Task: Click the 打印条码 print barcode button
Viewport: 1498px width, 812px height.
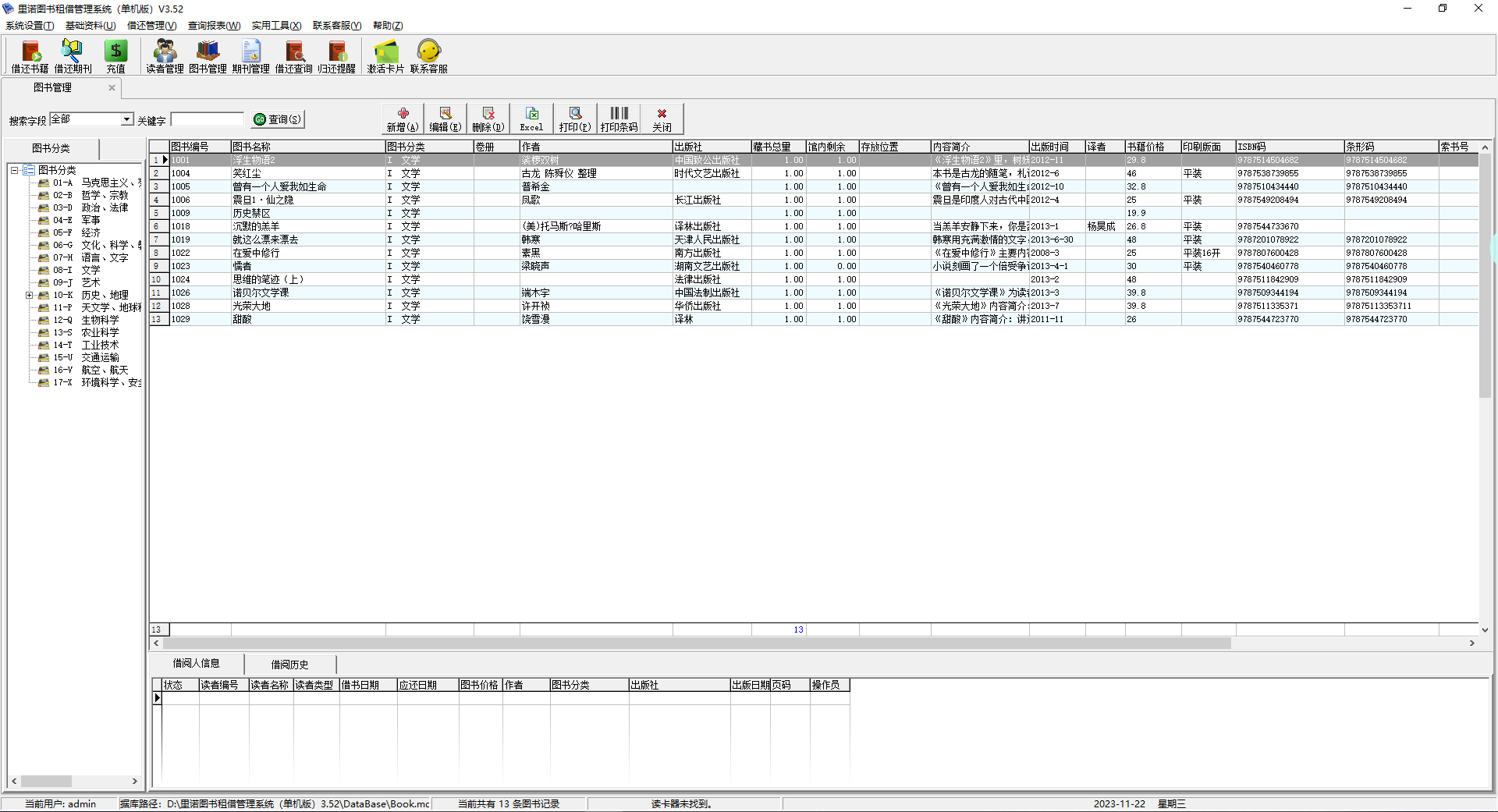Action: (x=619, y=119)
